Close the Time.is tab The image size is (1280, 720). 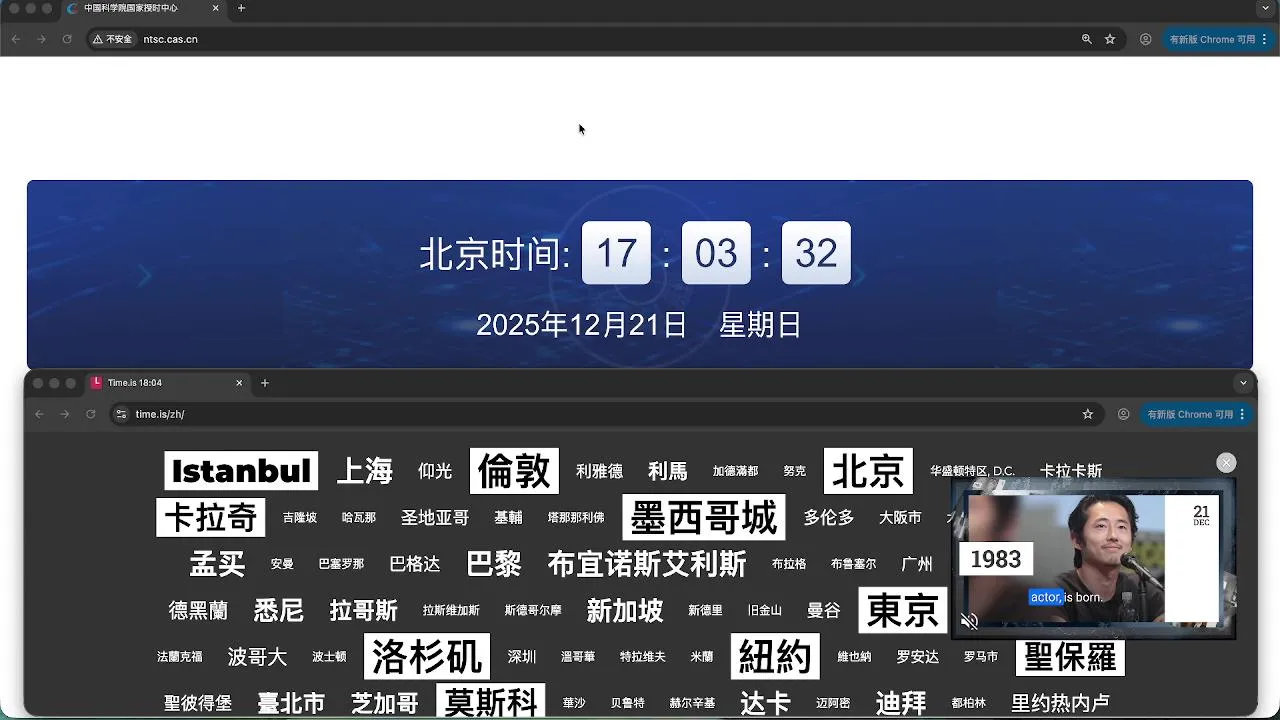point(239,383)
